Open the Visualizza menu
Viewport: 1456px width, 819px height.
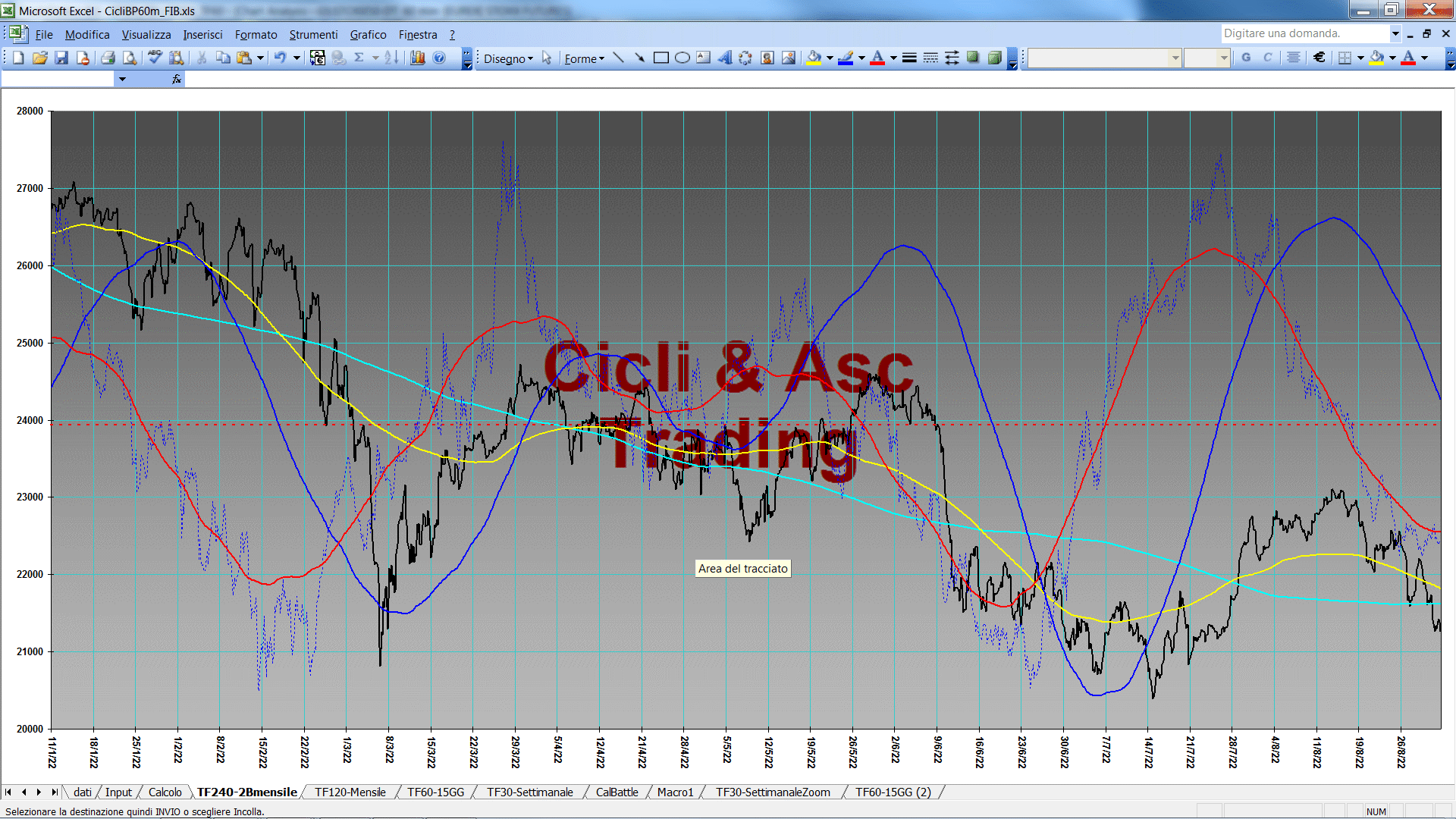pyautogui.click(x=146, y=35)
